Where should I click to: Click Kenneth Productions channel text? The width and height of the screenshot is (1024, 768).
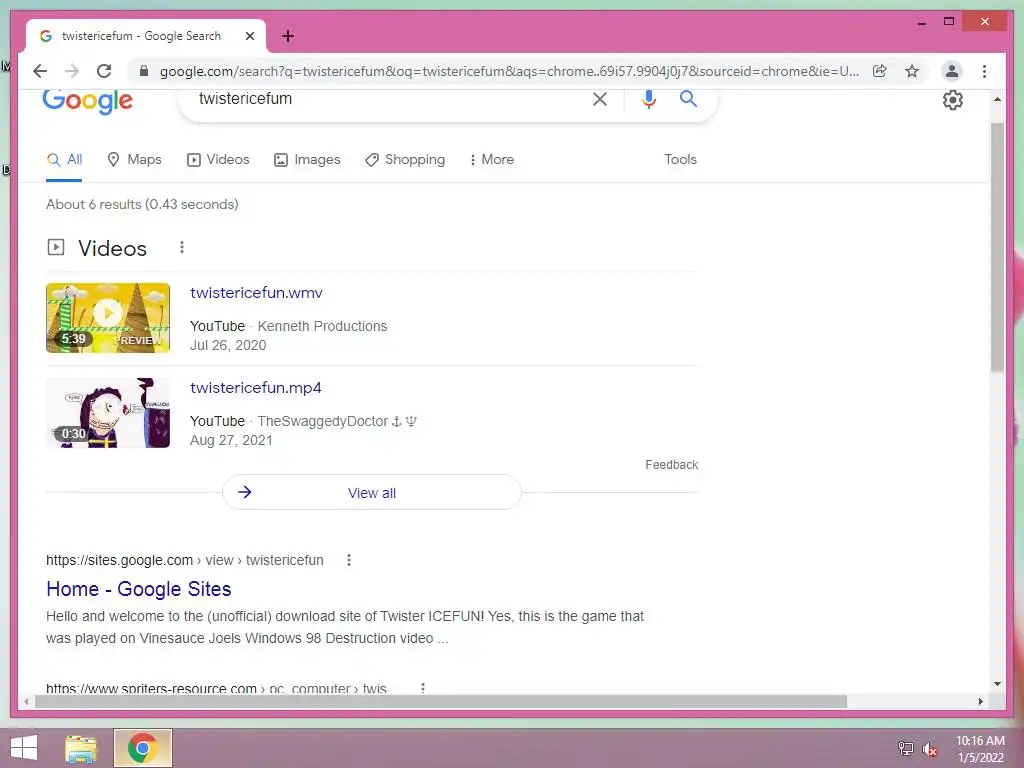[x=322, y=326]
